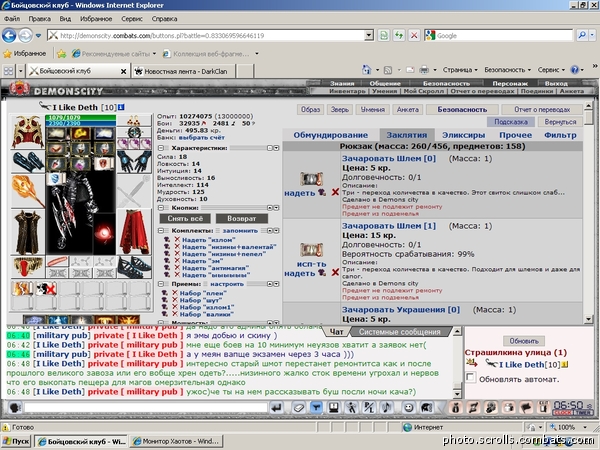This screenshot has width=600, height=450.
Task: Switch to Новостная лента - DarkClan browser tab
Action: tap(182, 71)
